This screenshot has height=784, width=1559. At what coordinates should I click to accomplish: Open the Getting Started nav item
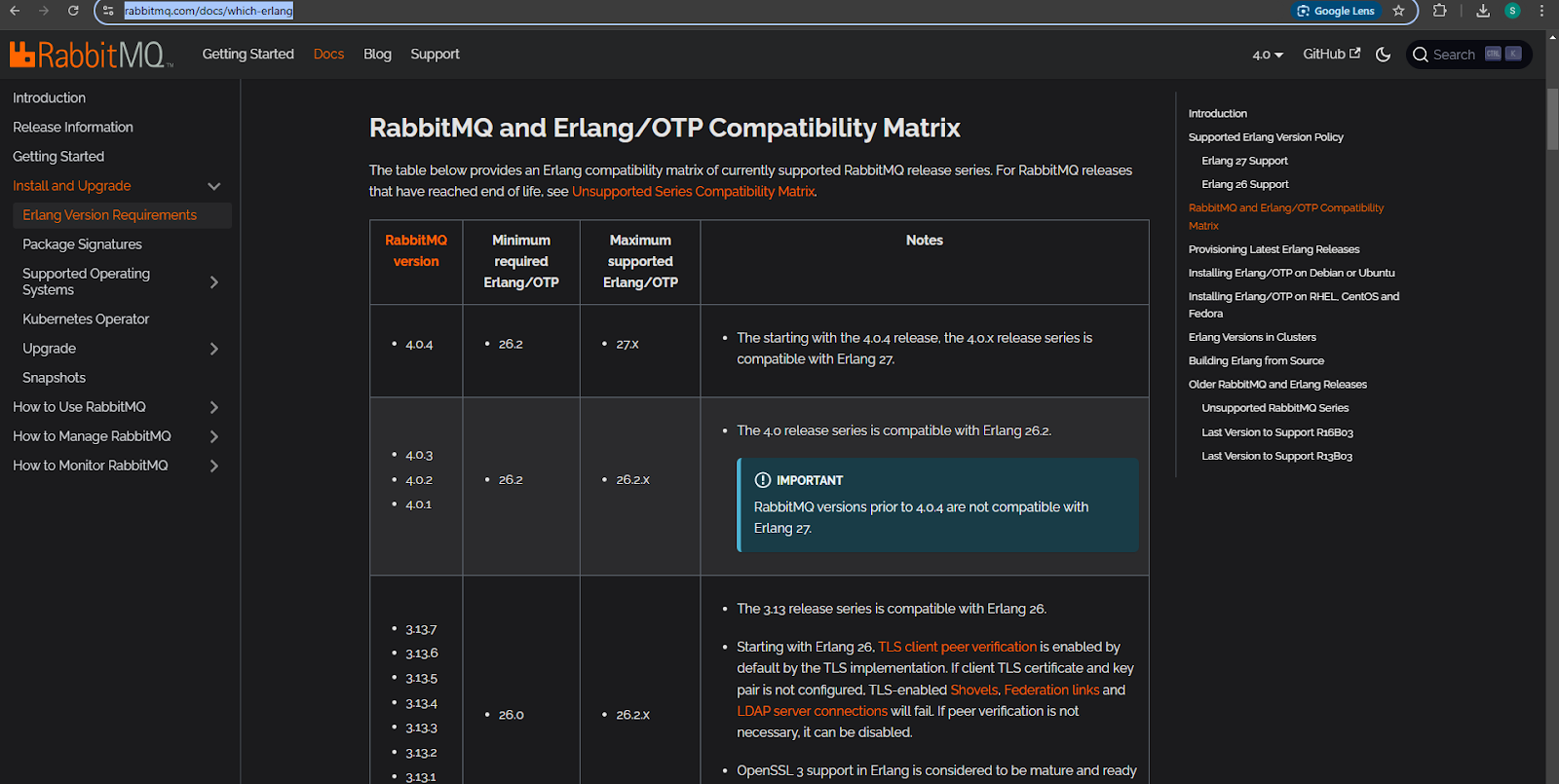pyautogui.click(x=247, y=55)
